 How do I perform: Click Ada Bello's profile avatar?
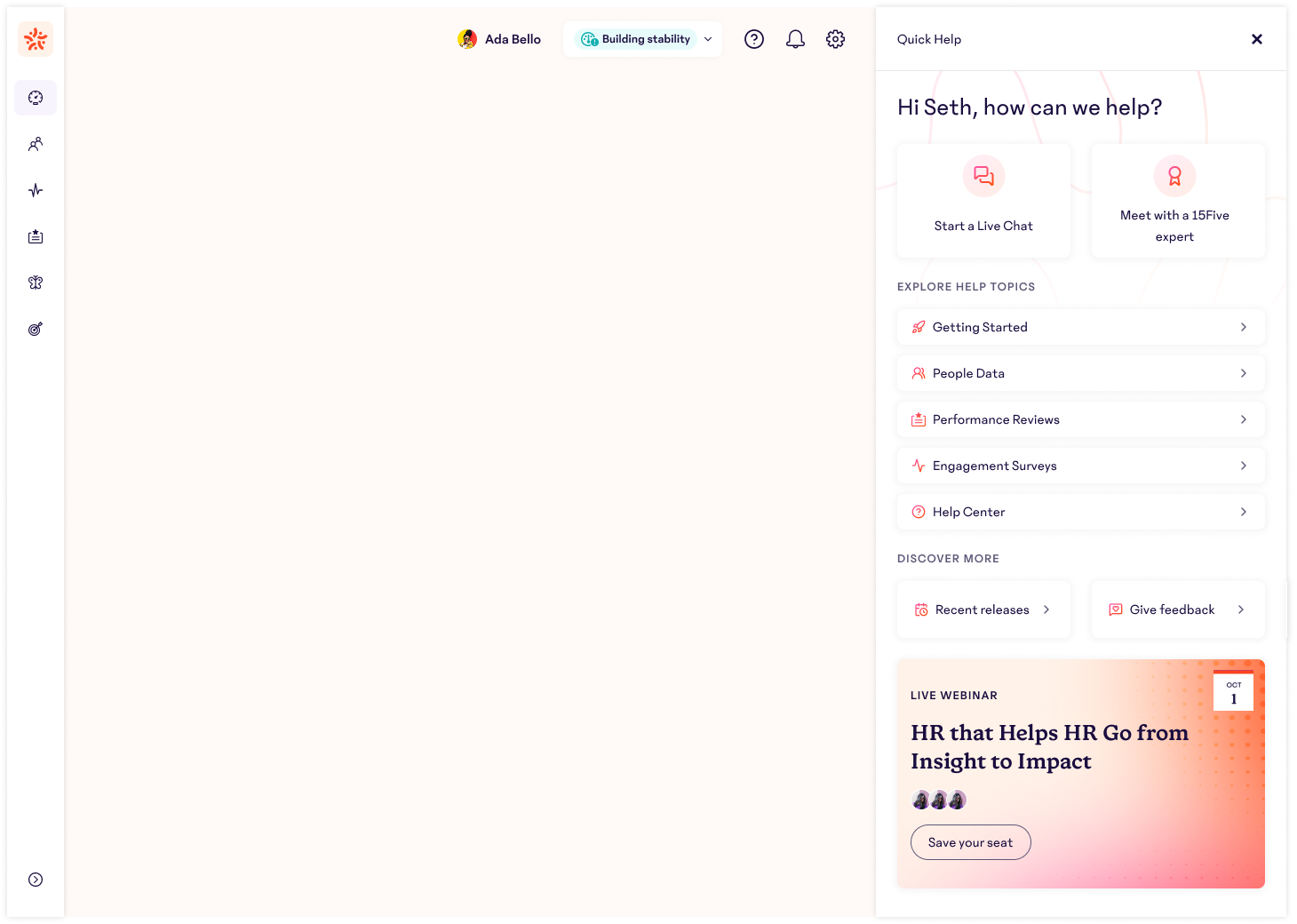(467, 39)
